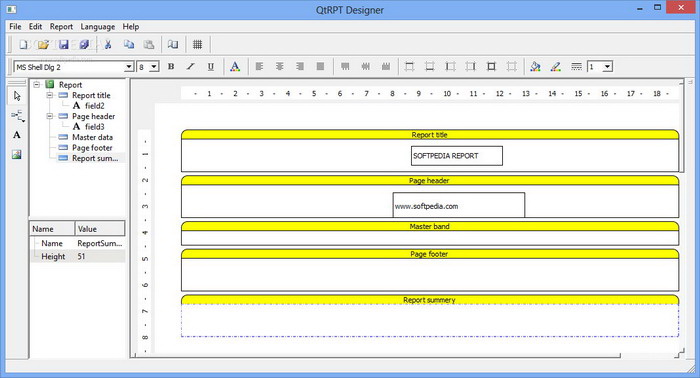The image size is (700, 378).
Task: Cut selection with scissors icon
Action: click(108, 44)
